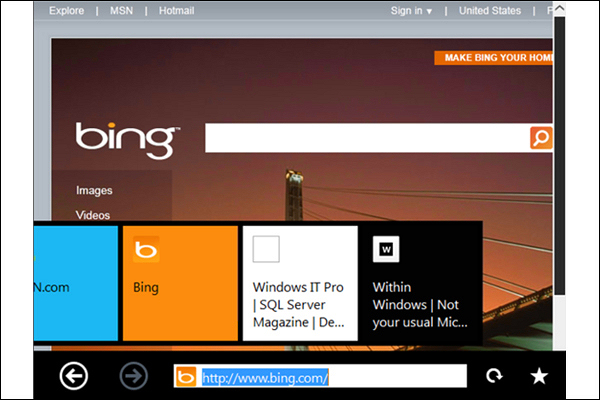
Task: Click the United States region link
Action: pos(489,11)
